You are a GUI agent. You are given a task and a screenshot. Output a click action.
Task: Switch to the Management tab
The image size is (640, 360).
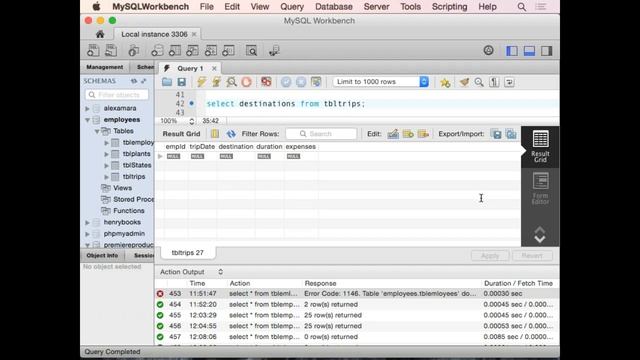click(104, 67)
